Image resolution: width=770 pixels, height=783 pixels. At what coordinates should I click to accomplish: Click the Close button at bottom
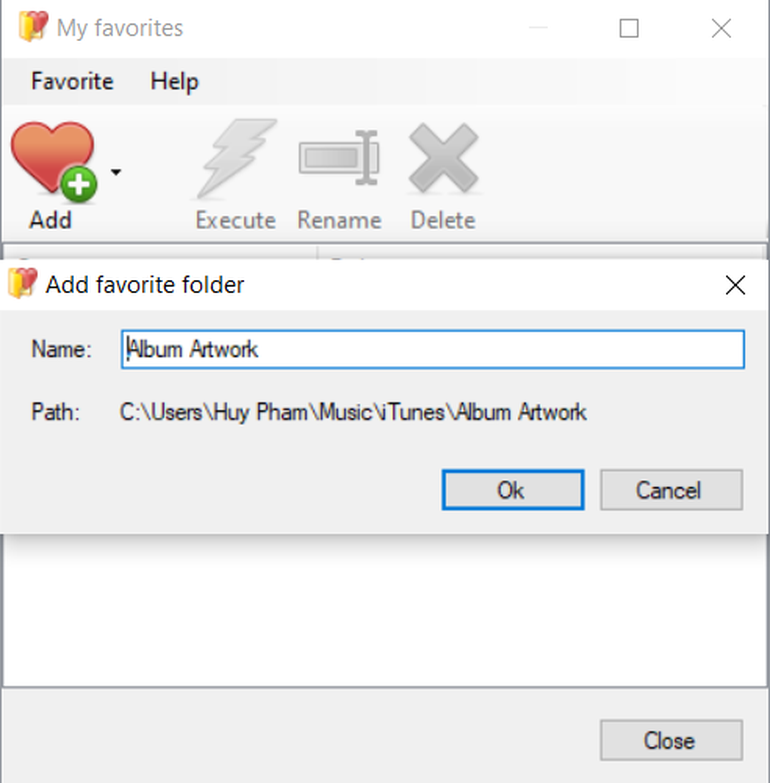(671, 740)
